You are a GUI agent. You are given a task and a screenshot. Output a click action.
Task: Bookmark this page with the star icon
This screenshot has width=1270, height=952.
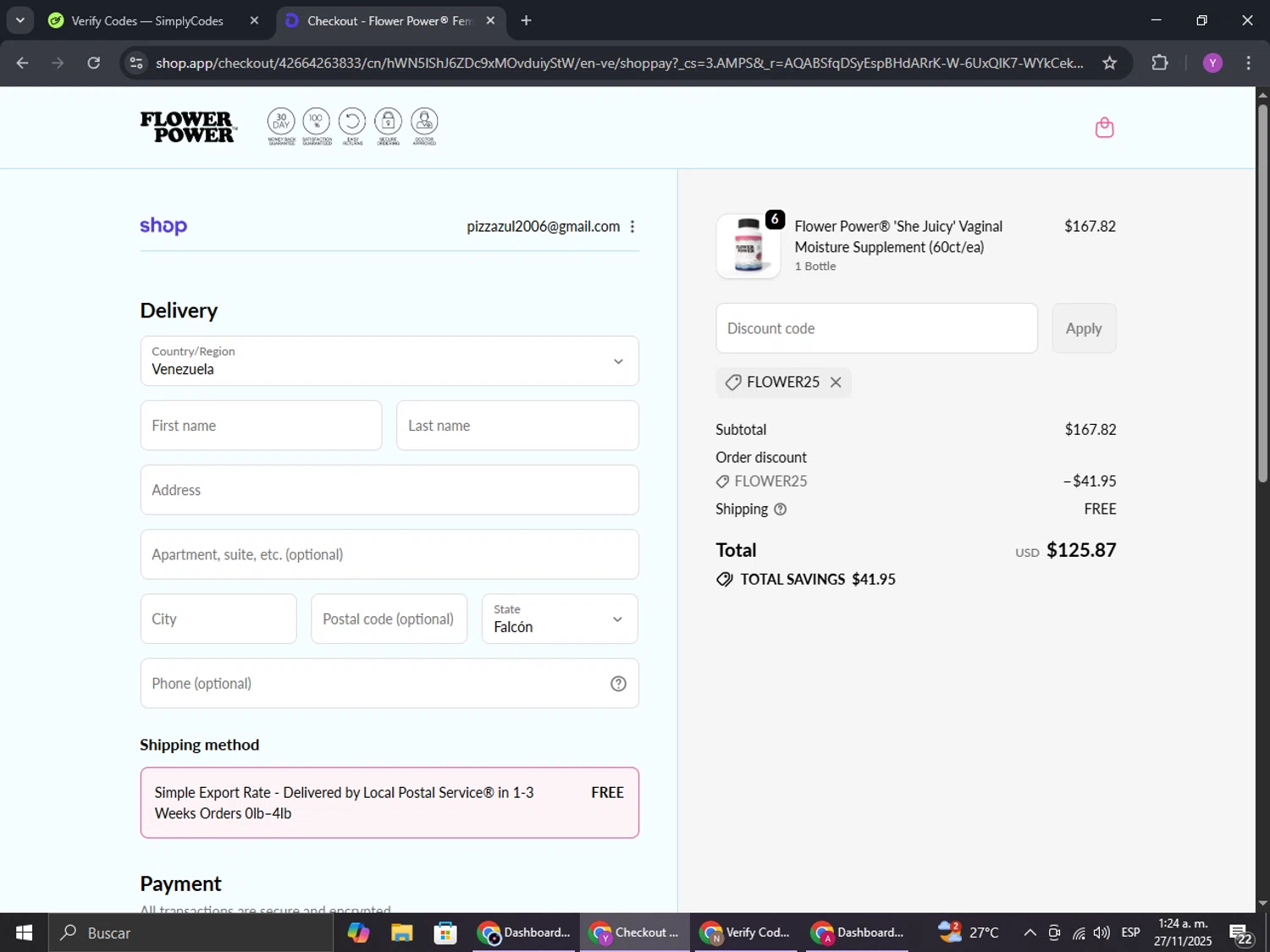pos(1109,63)
